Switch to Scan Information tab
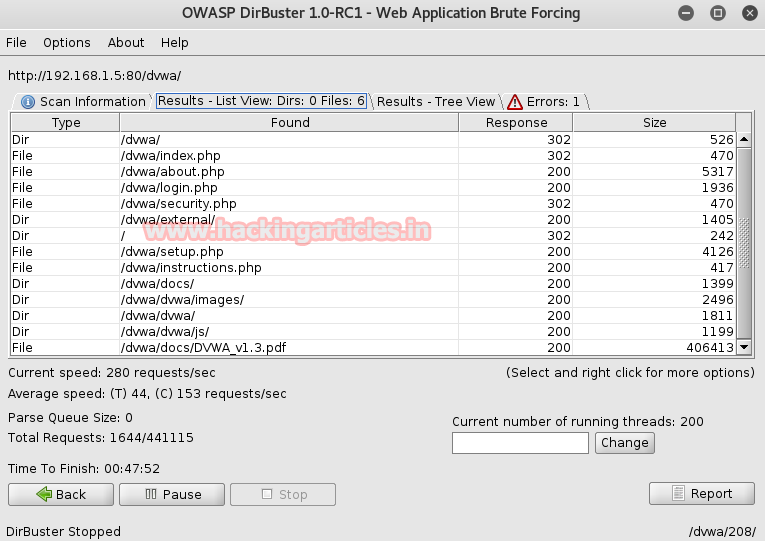 click(83, 101)
